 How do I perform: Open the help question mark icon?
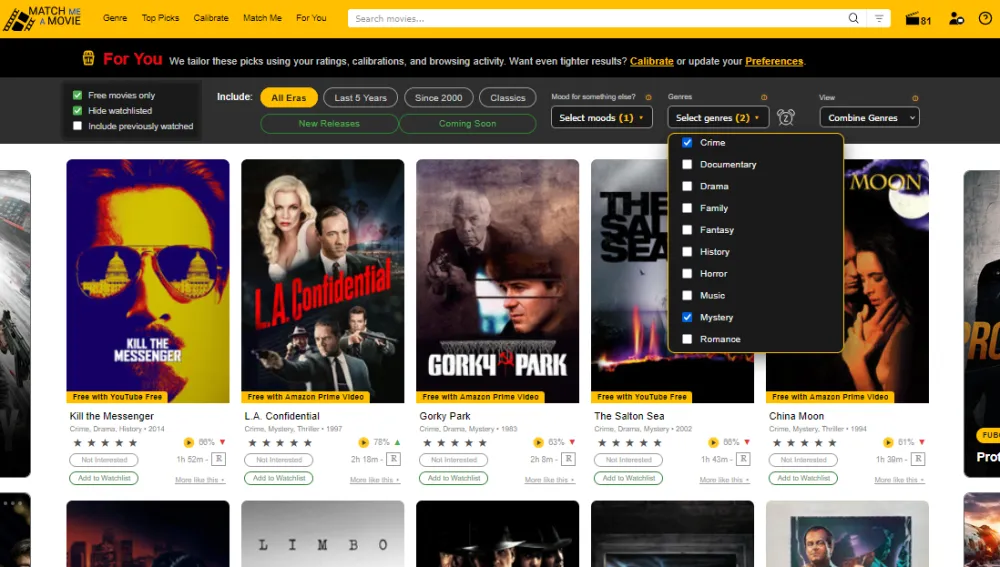[985, 18]
